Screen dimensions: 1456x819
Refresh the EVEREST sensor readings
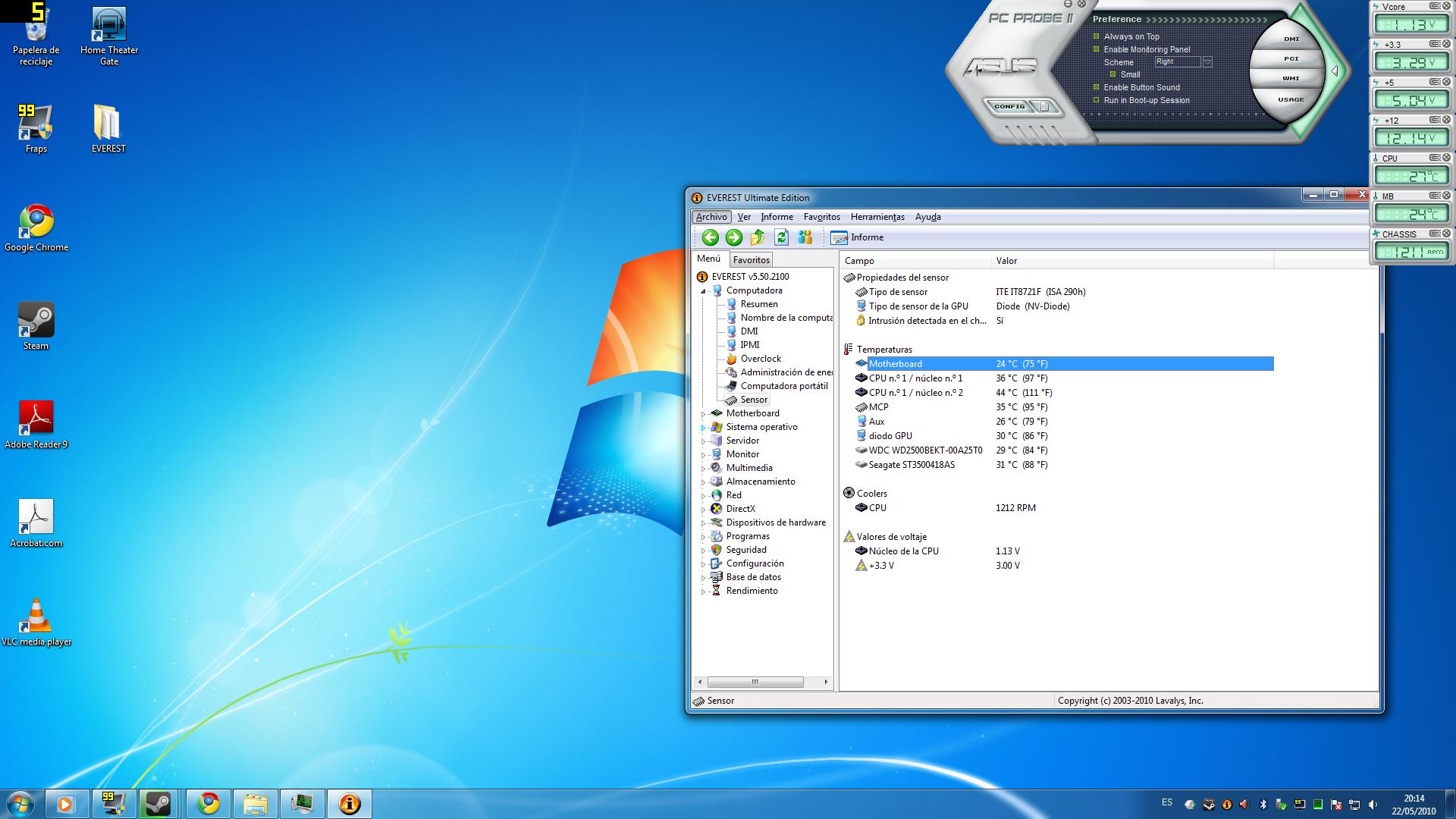pos(781,237)
